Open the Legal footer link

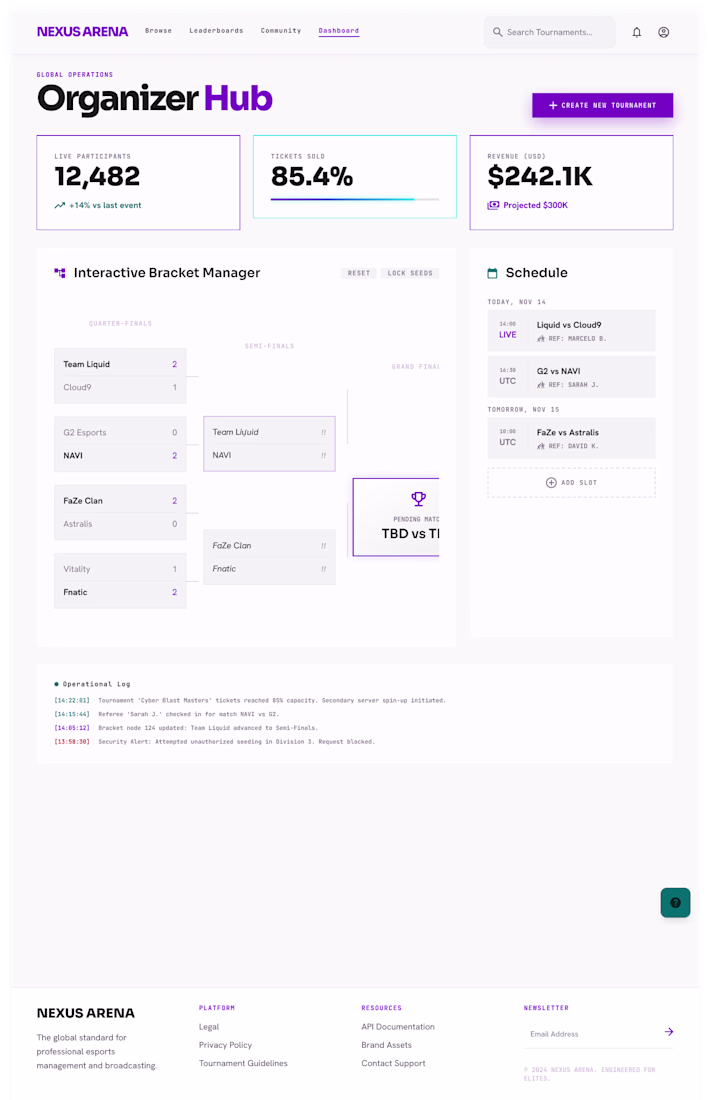(209, 1026)
